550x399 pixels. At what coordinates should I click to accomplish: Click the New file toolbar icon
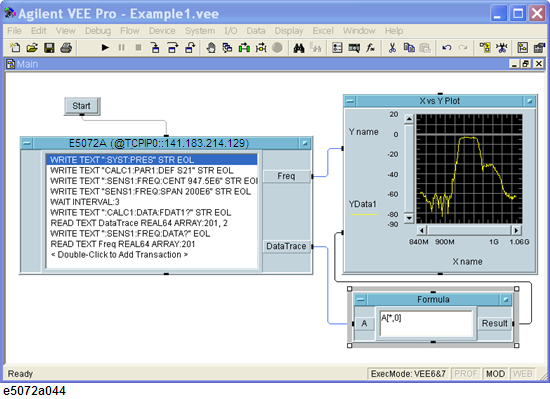tap(15, 48)
